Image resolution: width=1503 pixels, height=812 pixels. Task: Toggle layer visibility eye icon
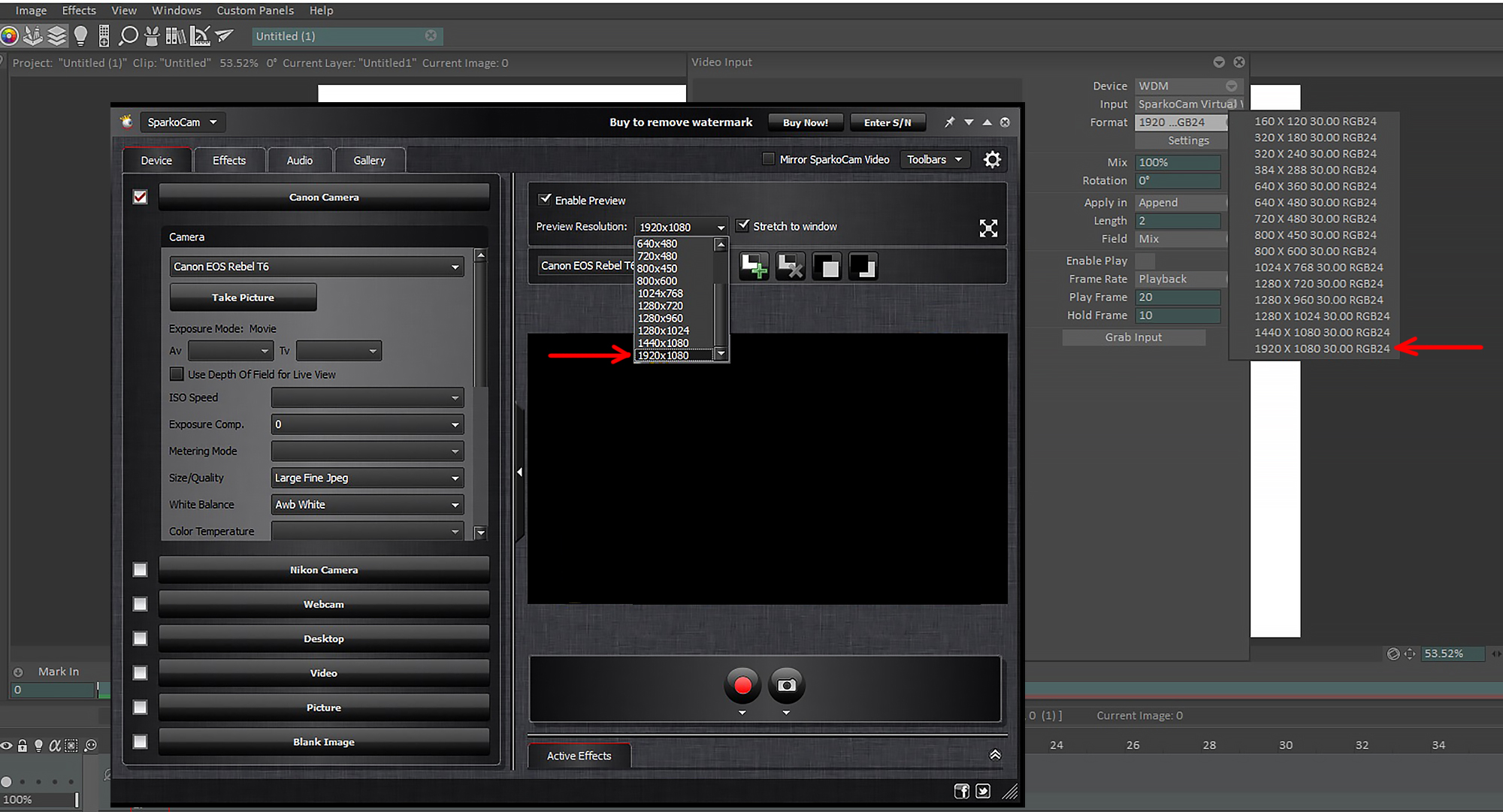click(7, 746)
